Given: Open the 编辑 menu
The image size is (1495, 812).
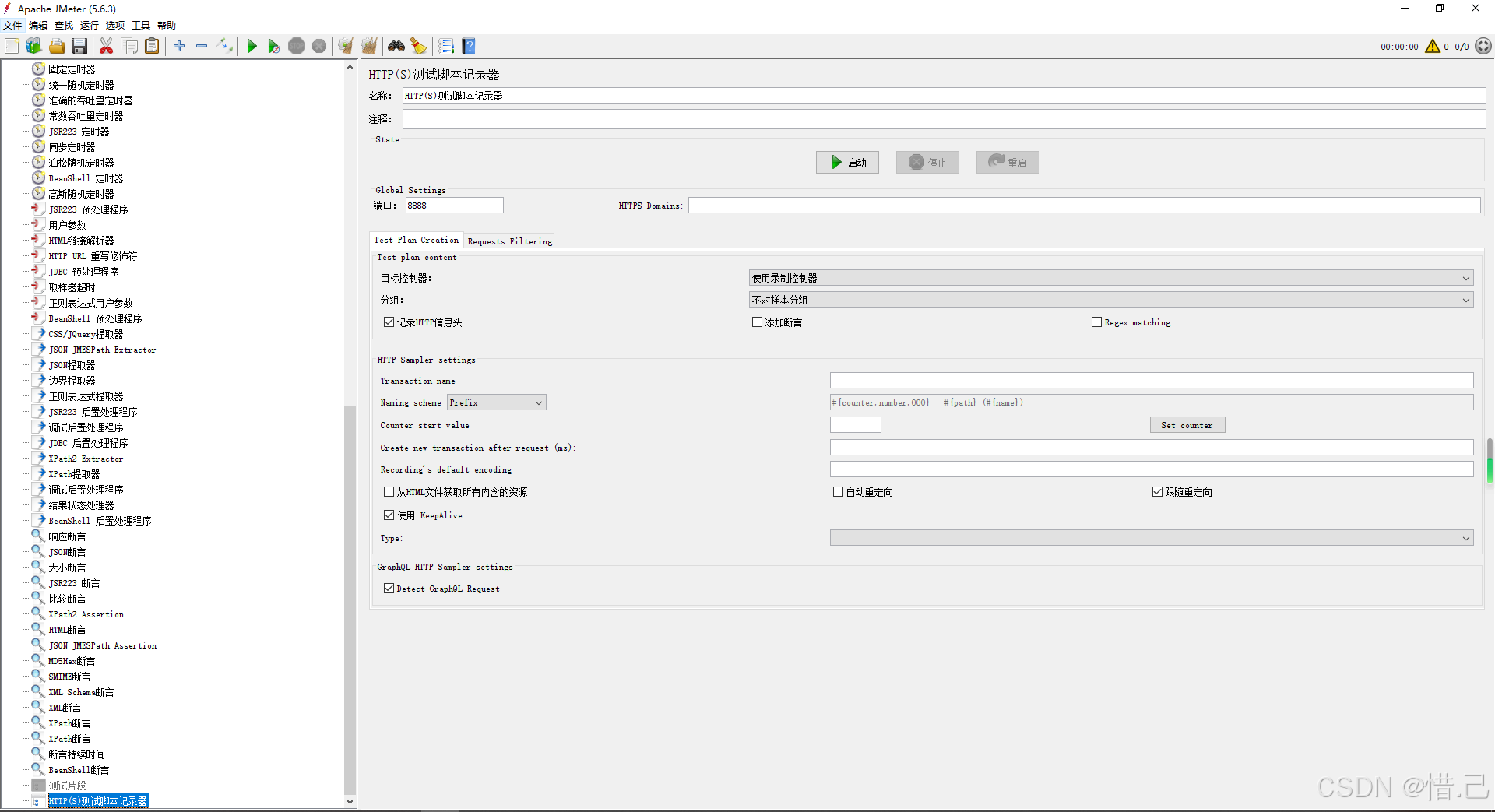Looking at the screenshot, I should (x=38, y=25).
